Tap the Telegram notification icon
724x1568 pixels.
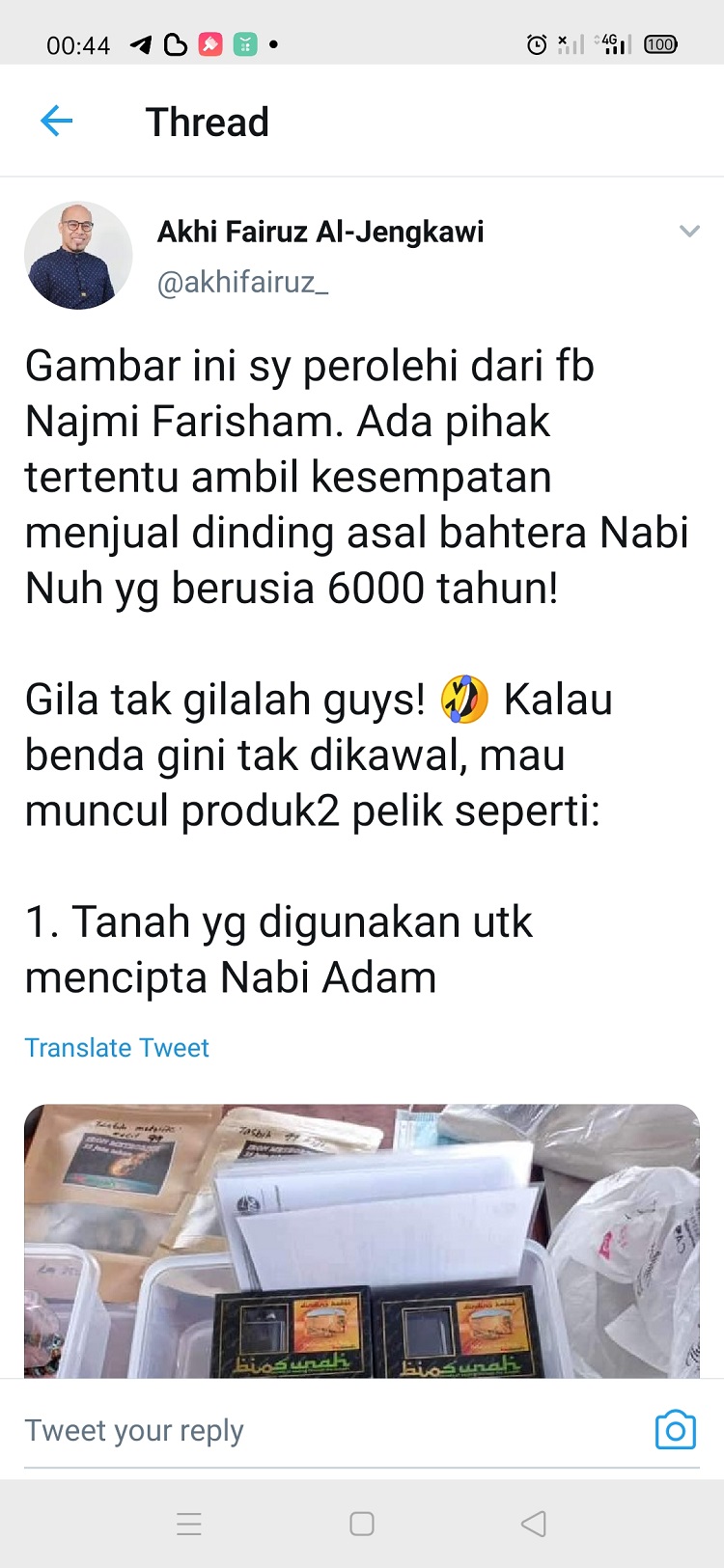[141, 44]
